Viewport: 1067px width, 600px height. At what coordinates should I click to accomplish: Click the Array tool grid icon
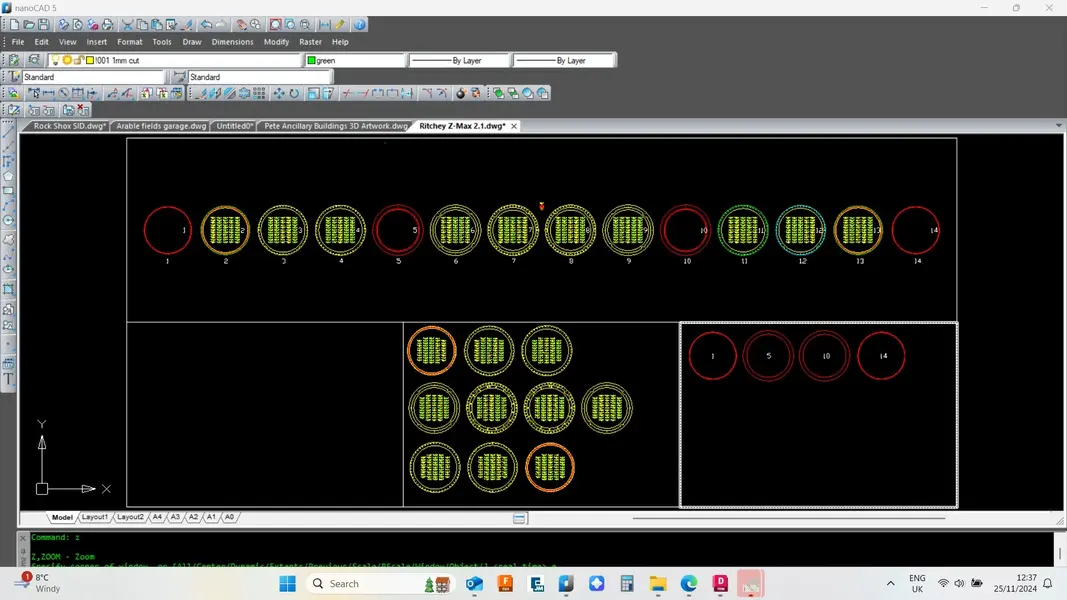(259, 93)
